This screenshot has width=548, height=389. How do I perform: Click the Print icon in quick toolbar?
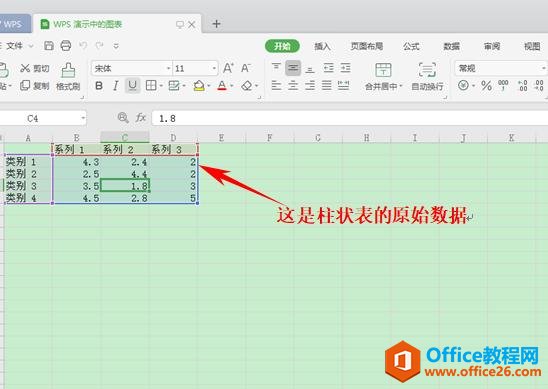click(66, 46)
